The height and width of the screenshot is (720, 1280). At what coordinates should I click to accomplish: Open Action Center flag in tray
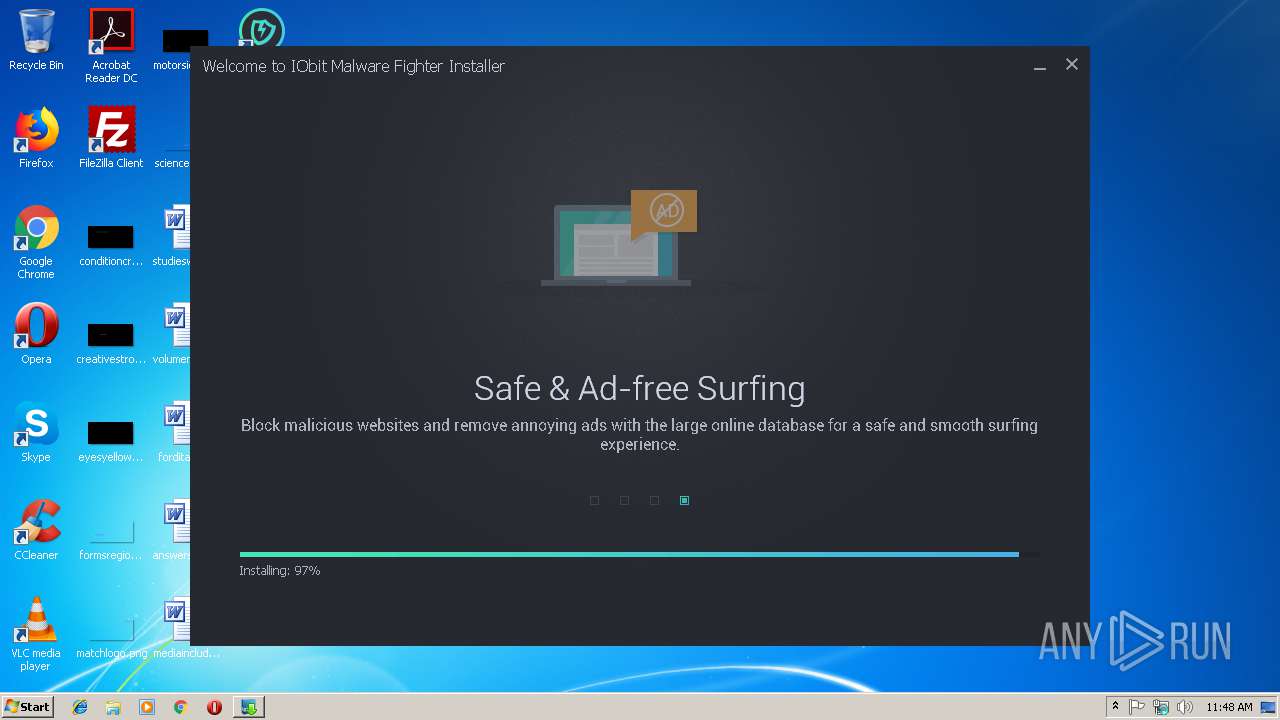pos(1137,707)
